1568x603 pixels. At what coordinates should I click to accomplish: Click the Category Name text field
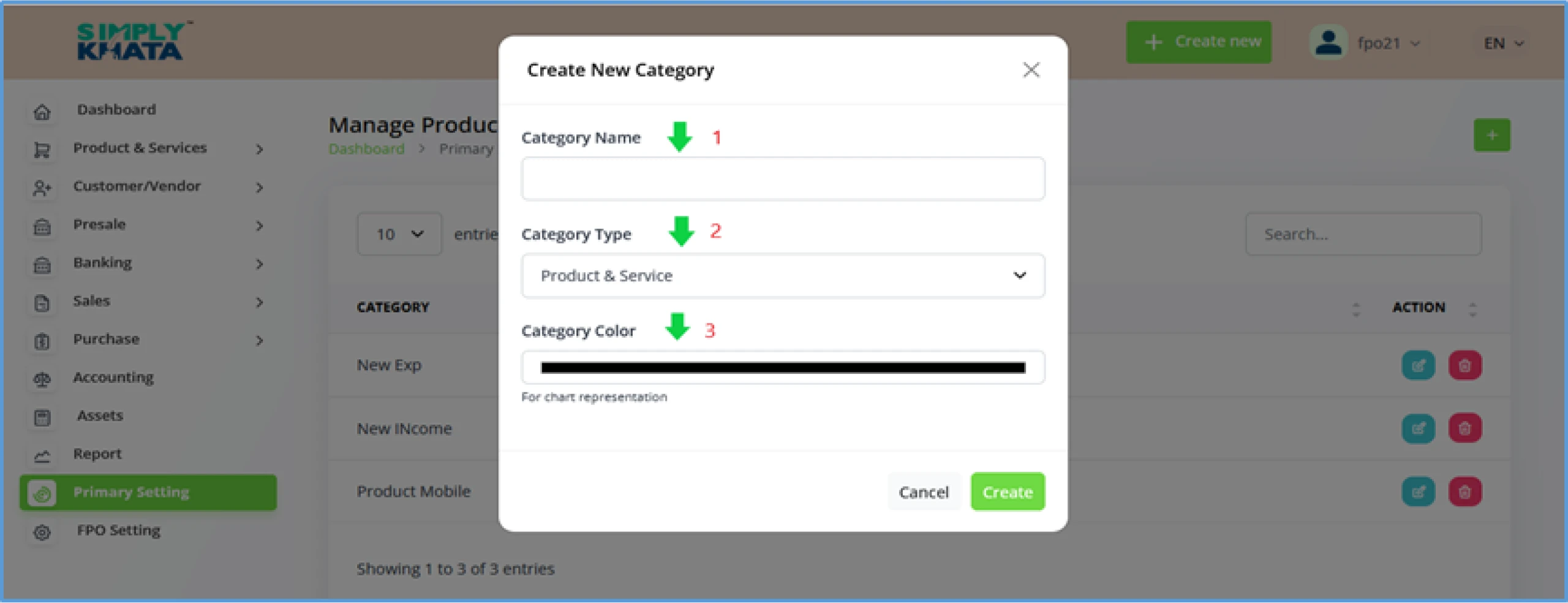783,179
